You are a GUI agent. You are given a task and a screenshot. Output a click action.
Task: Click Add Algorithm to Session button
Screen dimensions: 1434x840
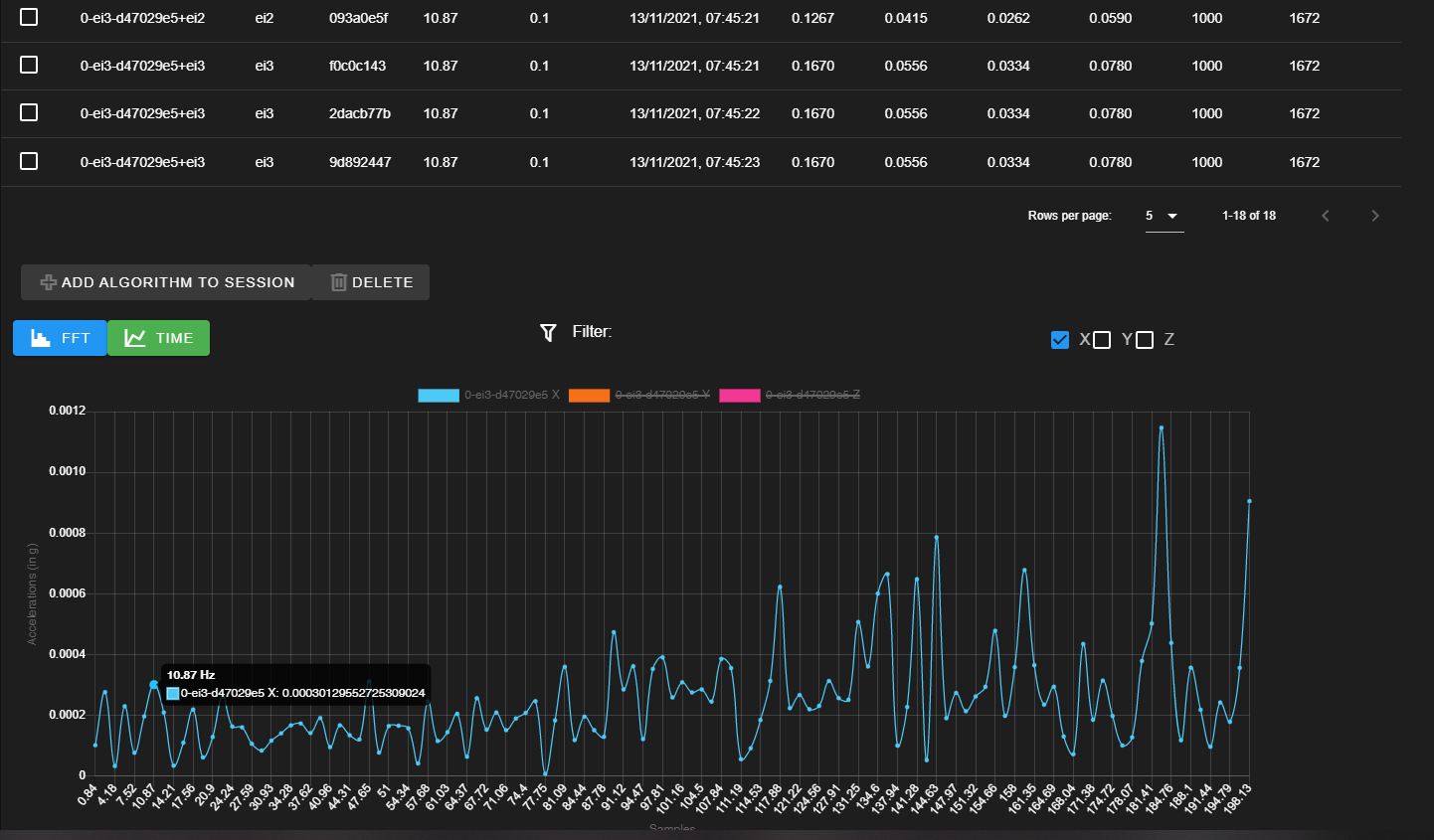coord(166,282)
